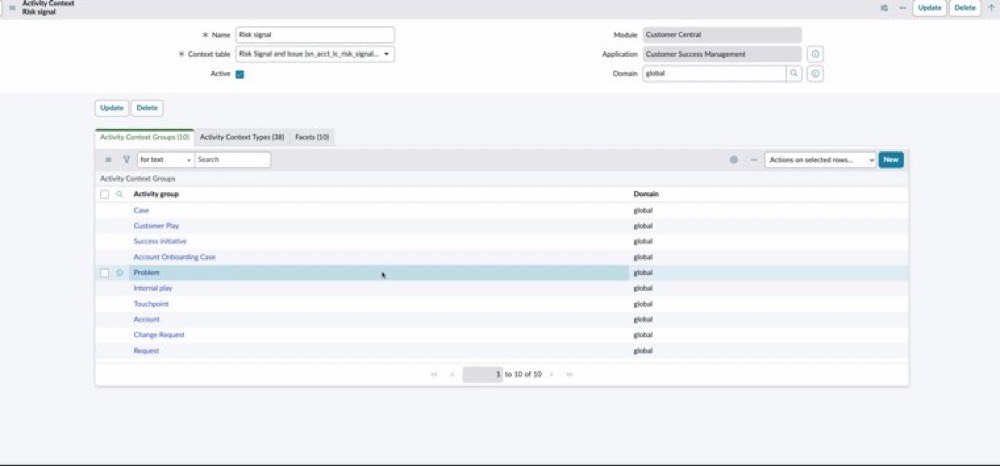The height and width of the screenshot is (466, 1000).
Task: Sort by Activity group column header
Action: point(156,194)
